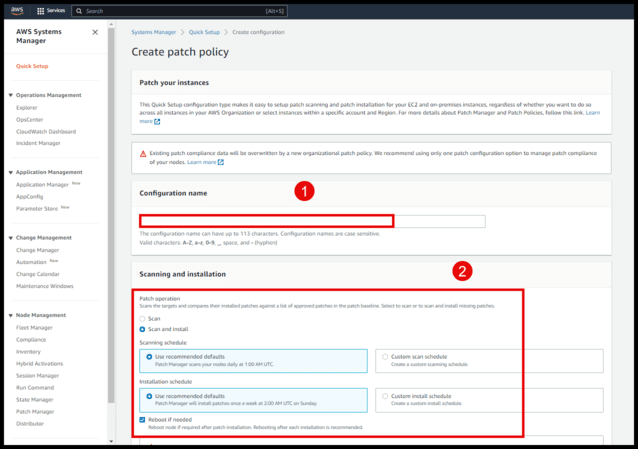The image size is (638, 449).
Task: Open Application Manager
Action: click(42, 184)
